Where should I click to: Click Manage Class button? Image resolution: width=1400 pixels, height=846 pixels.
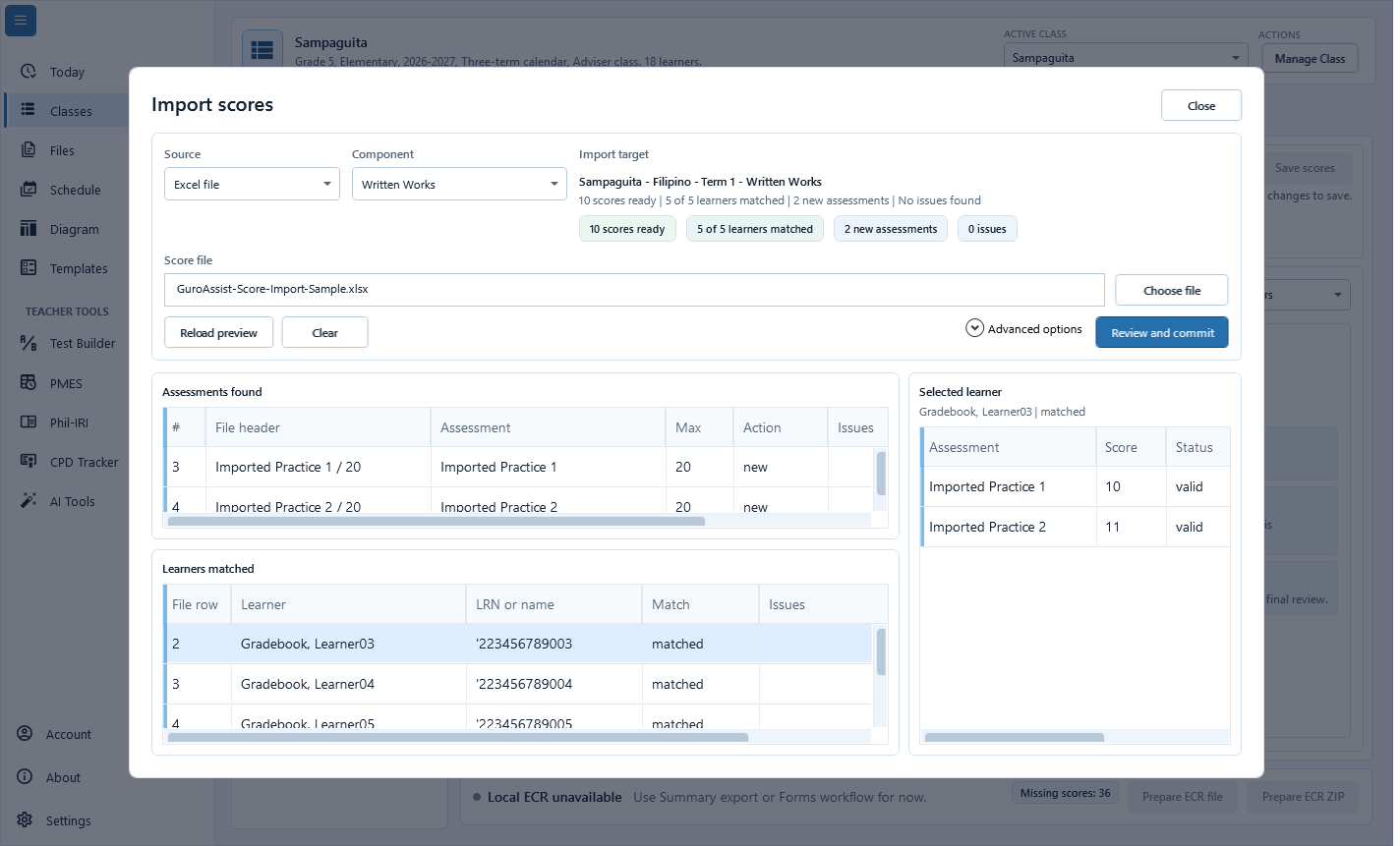1310,58
